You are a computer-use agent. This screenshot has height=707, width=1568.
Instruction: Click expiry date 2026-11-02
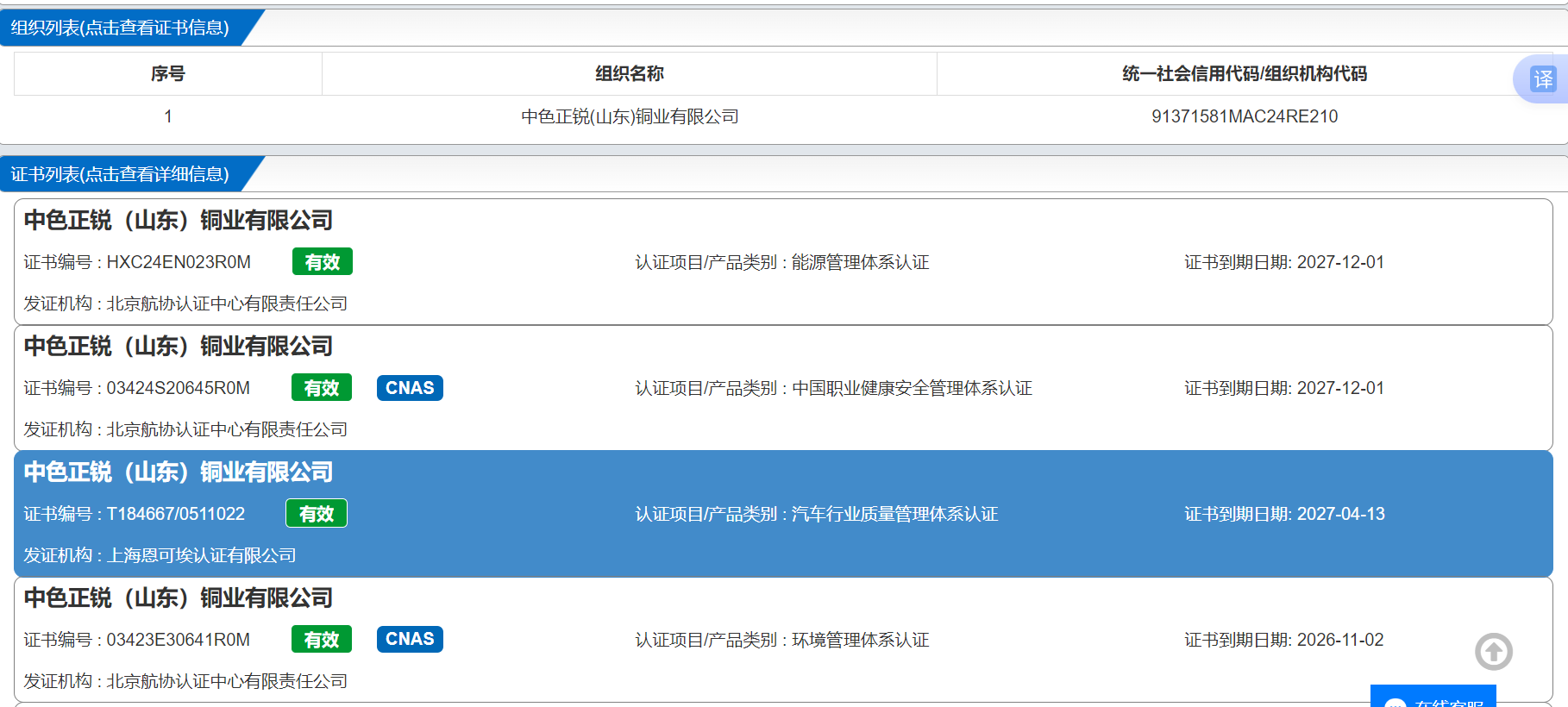point(1340,640)
